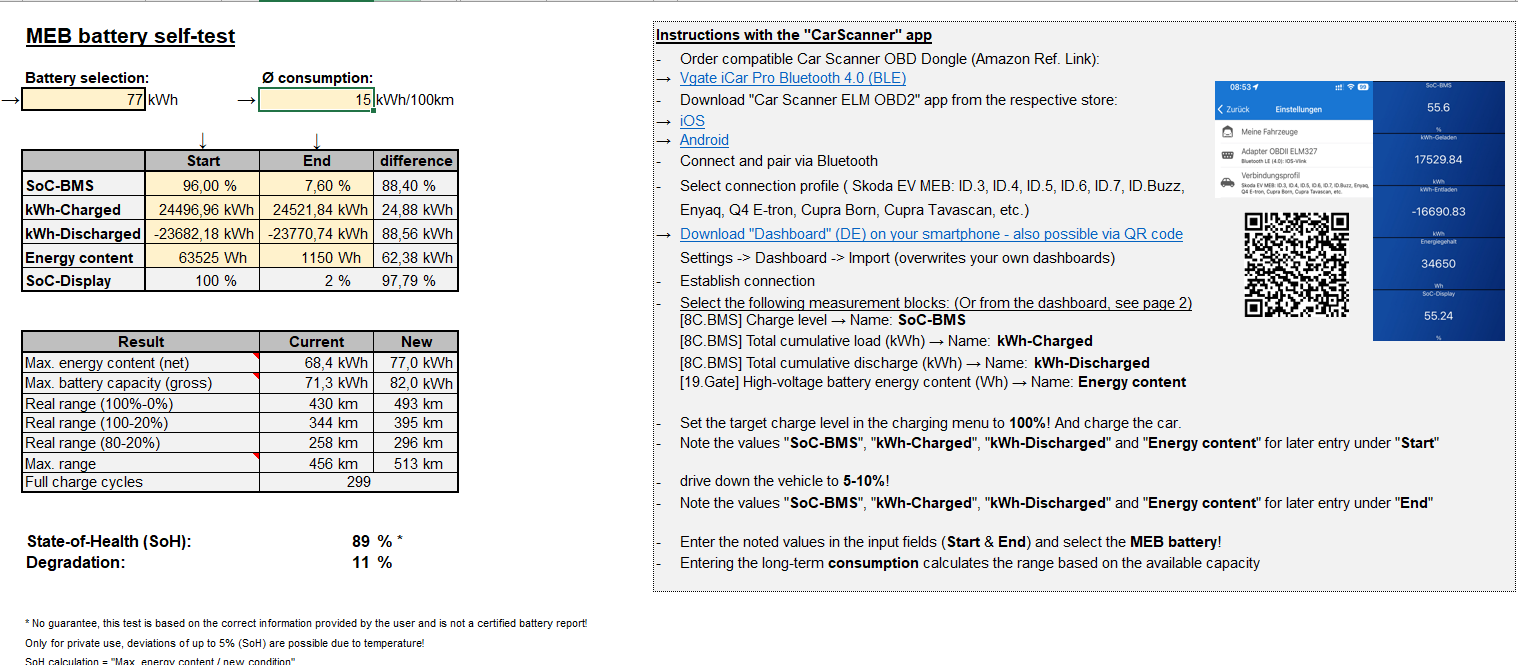Select the average consumption input cell showing 15
This screenshot has height=665, width=1518.
pos(316,100)
